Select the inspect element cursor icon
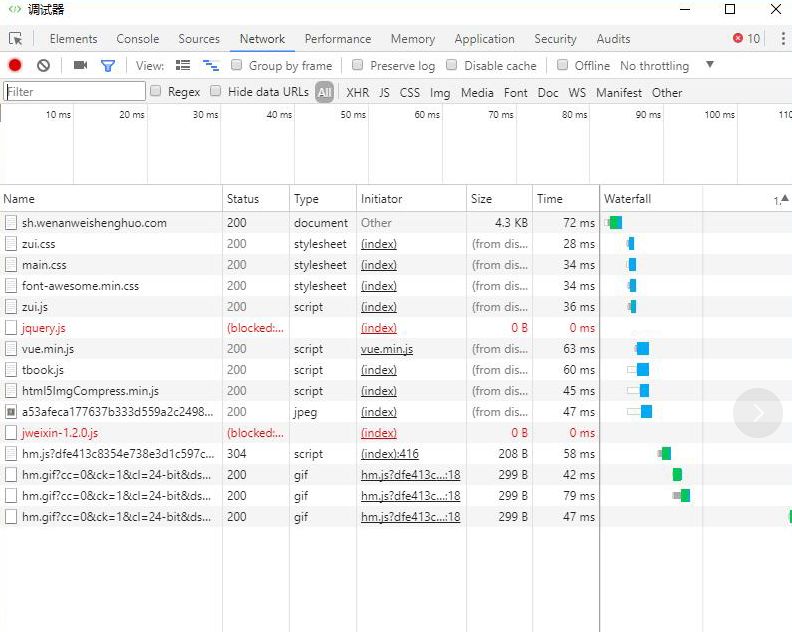792x632 pixels. pyautogui.click(x=16, y=39)
